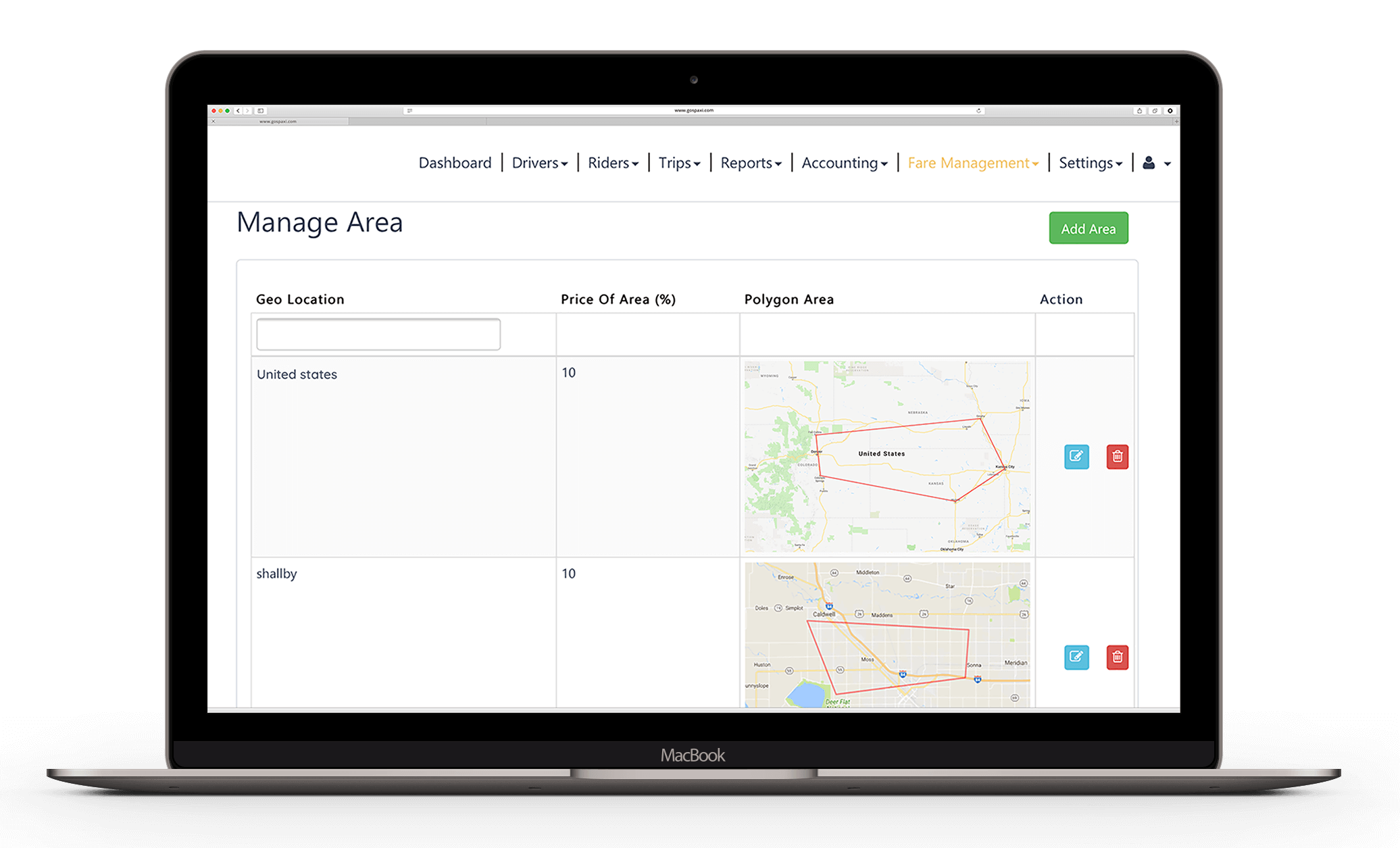Click the browser address bar
This screenshot has height=848, width=1400.
(694, 110)
